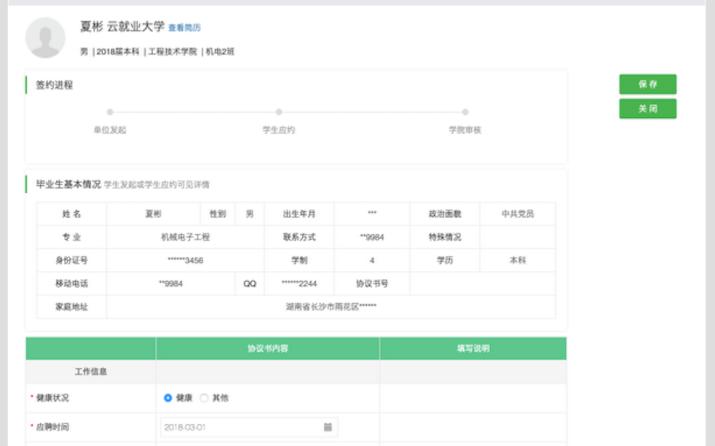Image resolution: width=715 pixels, height=446 pixels.
Task: Click the 学生应约 progress step dot
Action: (x=278, y=112)
